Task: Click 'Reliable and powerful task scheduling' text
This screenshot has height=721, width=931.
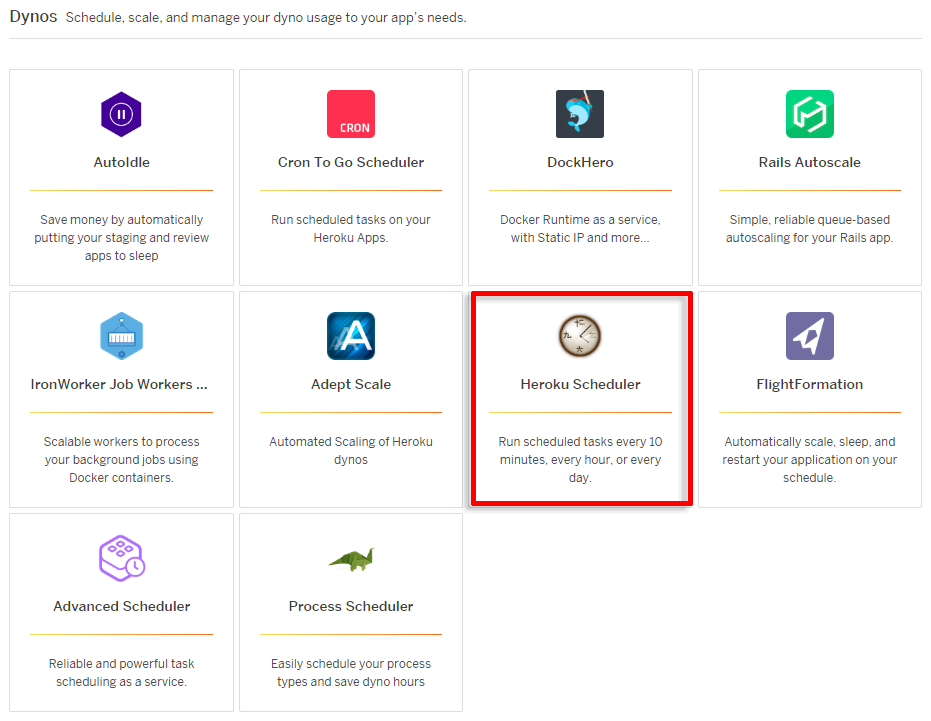Action: tap(122, 673)
